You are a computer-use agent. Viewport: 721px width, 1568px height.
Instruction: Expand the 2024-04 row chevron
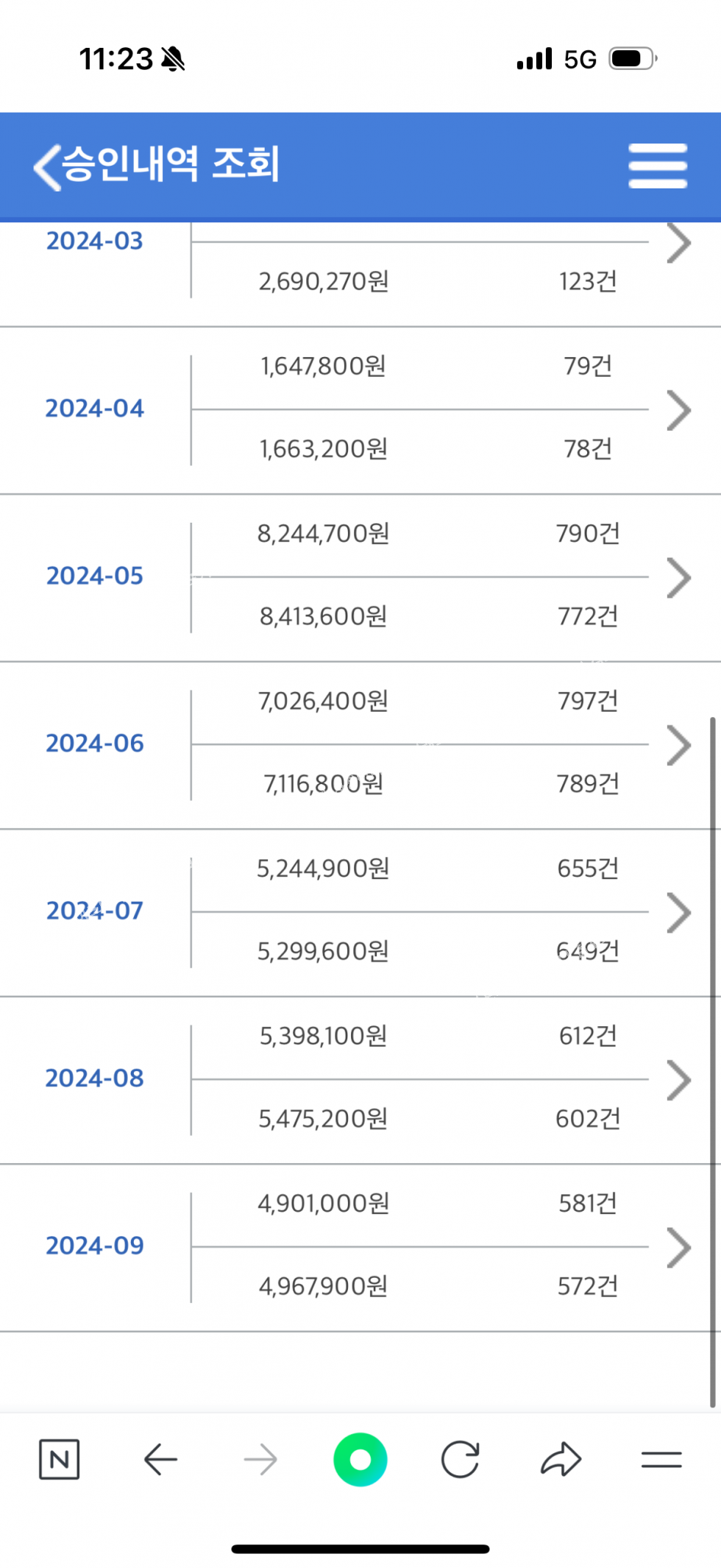coord(678,410)
